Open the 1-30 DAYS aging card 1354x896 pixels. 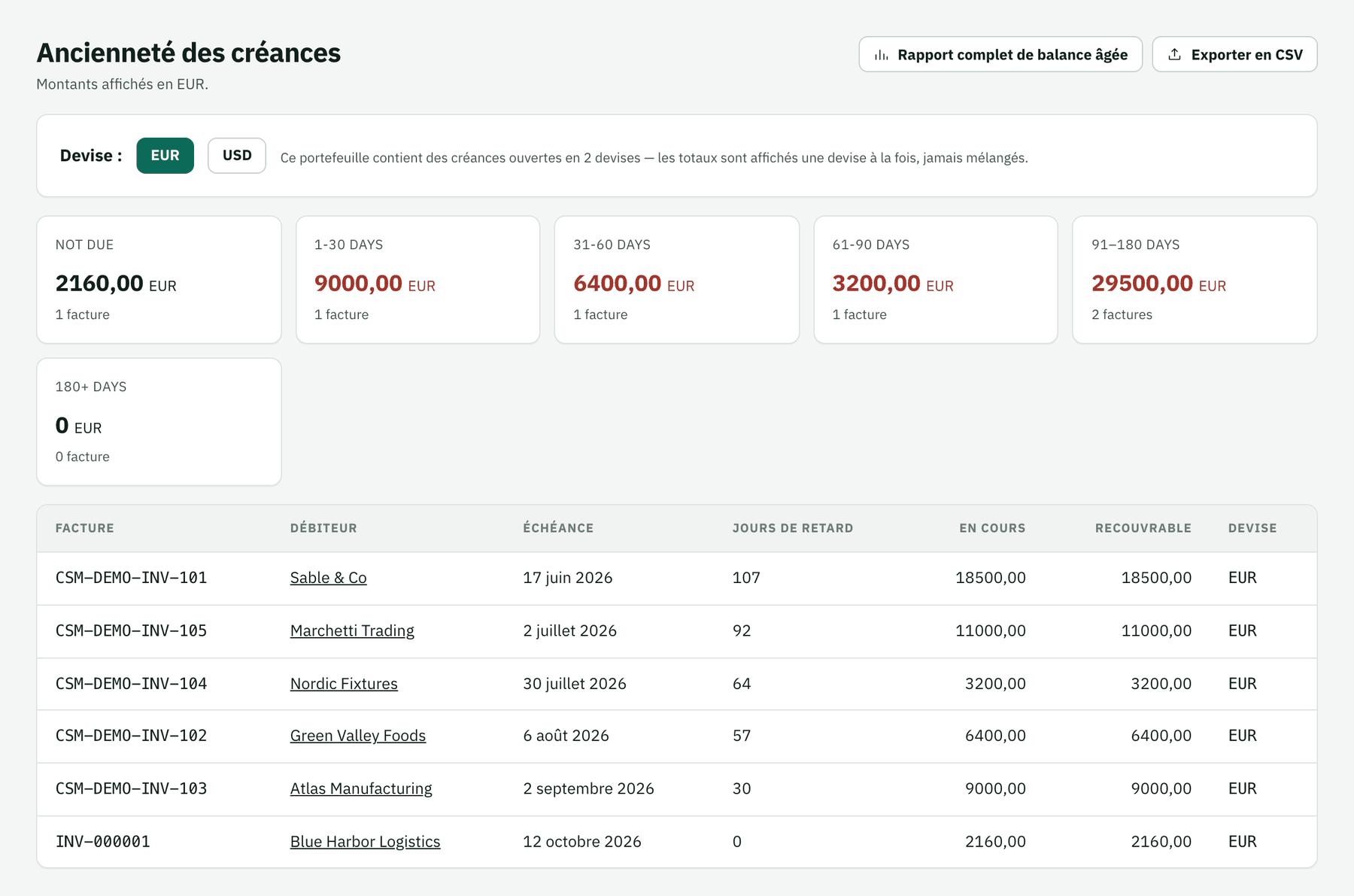(418, 280)
